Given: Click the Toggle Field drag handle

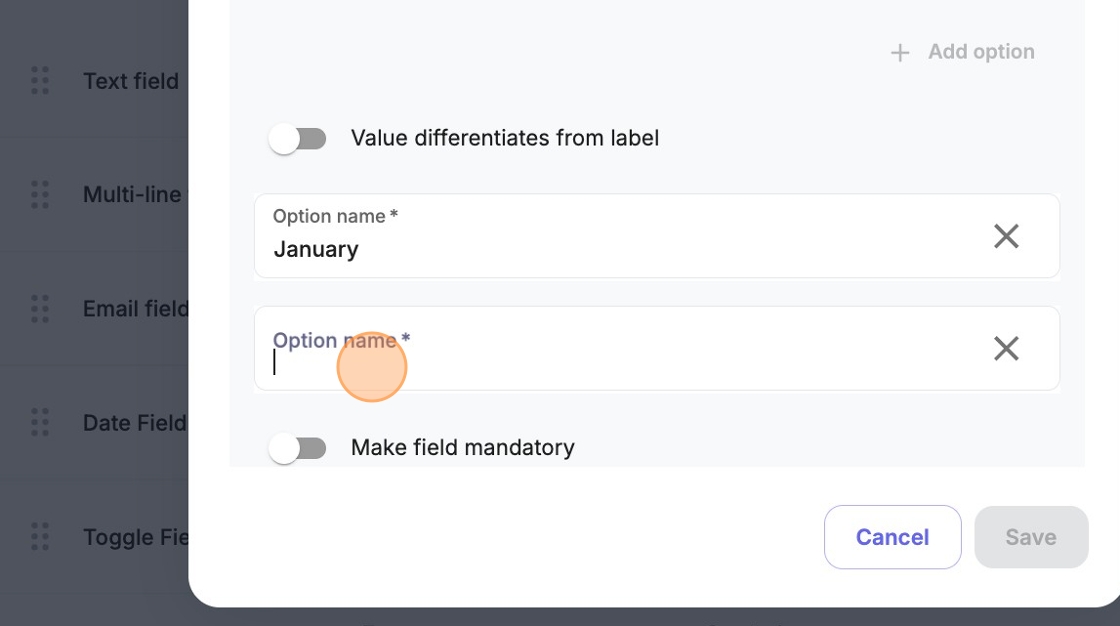Looking at the screenshot, I should pos(40,537).
